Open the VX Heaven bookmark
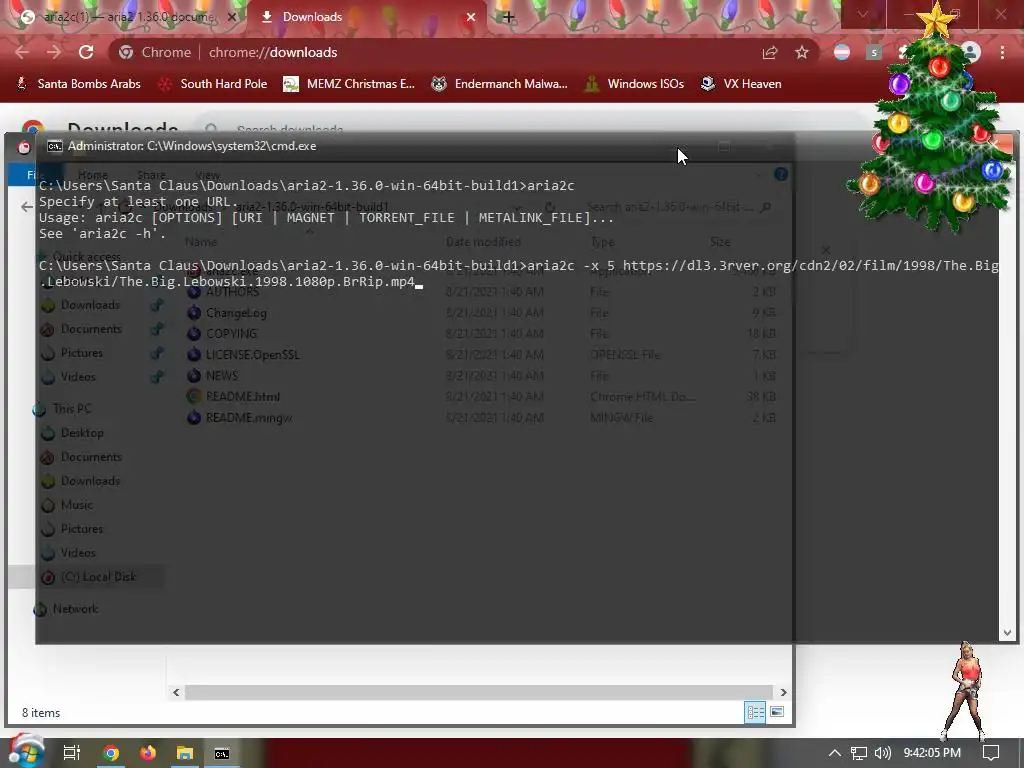Viewport: 1024px width, 768px height. pyautogui.click(x=741, y=84)
